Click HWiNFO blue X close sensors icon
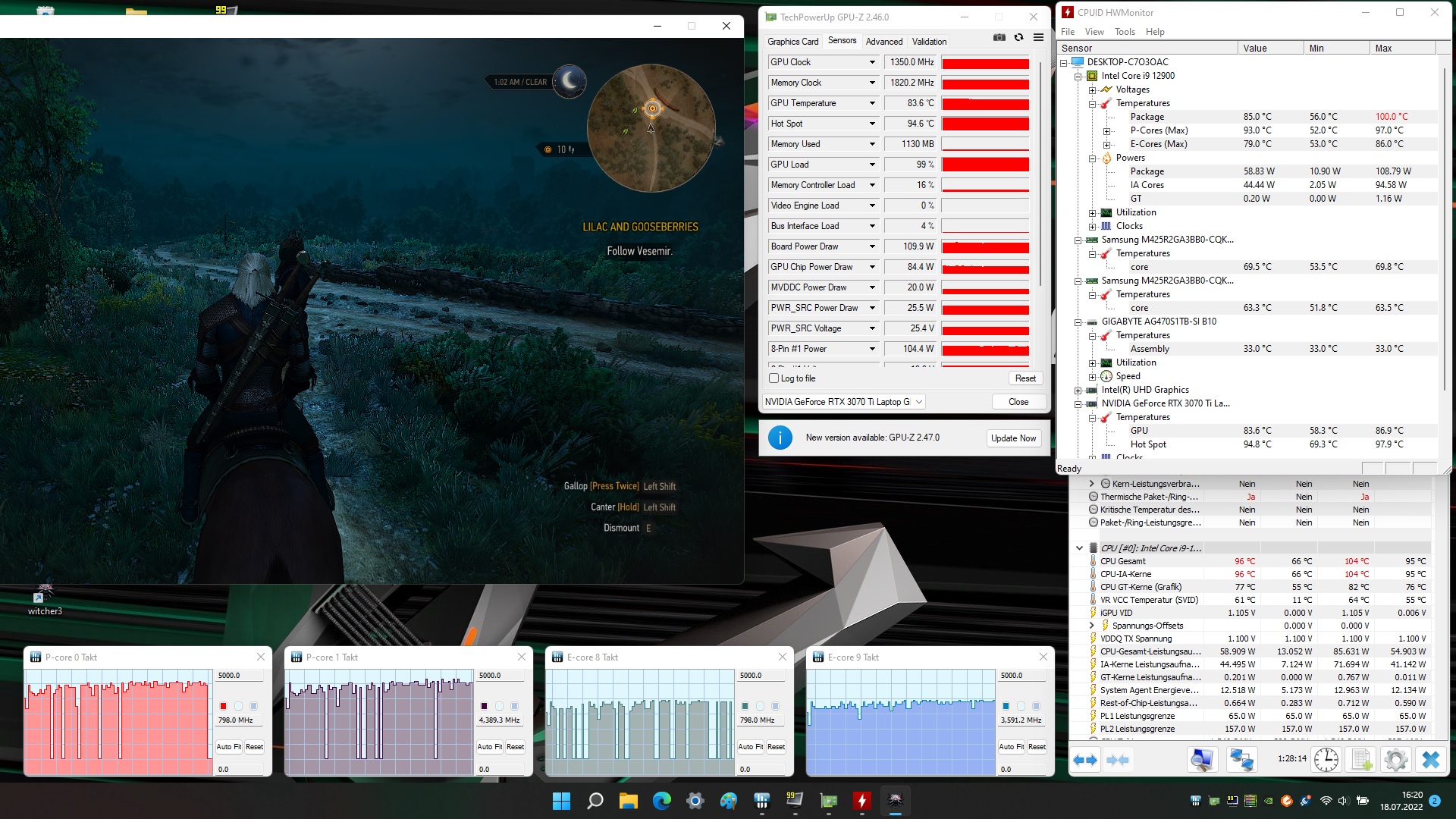Screen dimensions: 1456x819 pyautogui.click(x=1431, y=760)
